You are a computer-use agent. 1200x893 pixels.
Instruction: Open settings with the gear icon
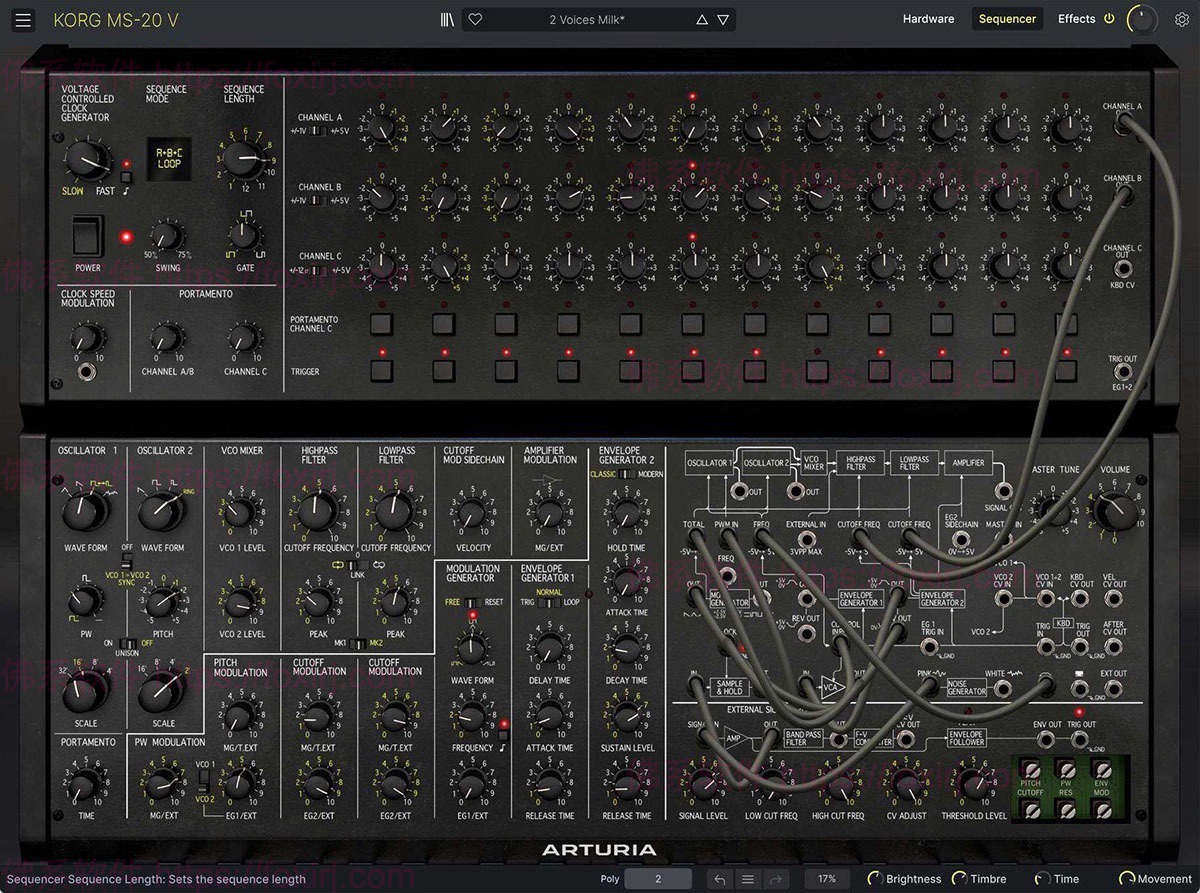coord(1181,20)
